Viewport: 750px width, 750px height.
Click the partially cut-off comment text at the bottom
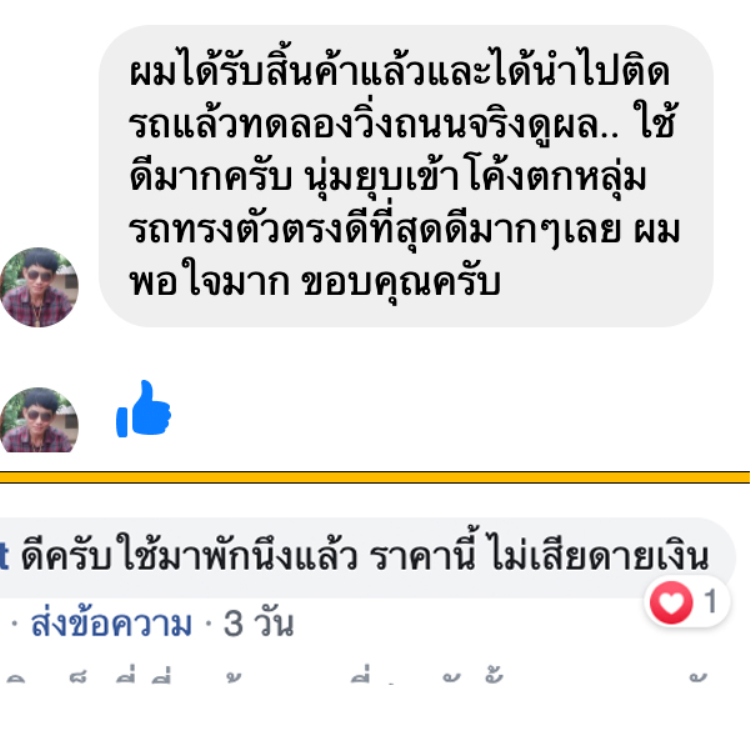point(357,675)
